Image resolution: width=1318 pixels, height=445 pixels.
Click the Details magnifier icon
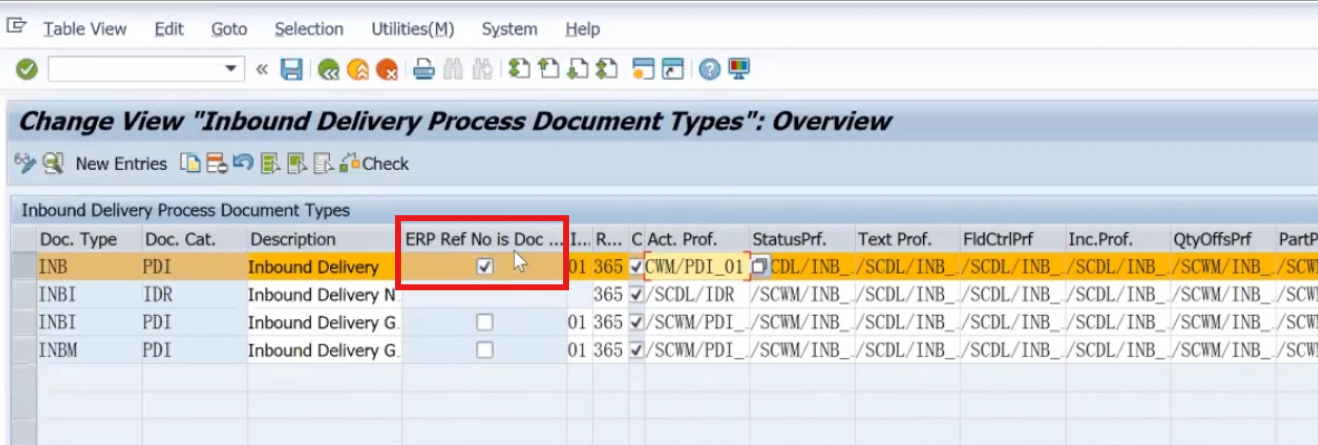[53, 163]
